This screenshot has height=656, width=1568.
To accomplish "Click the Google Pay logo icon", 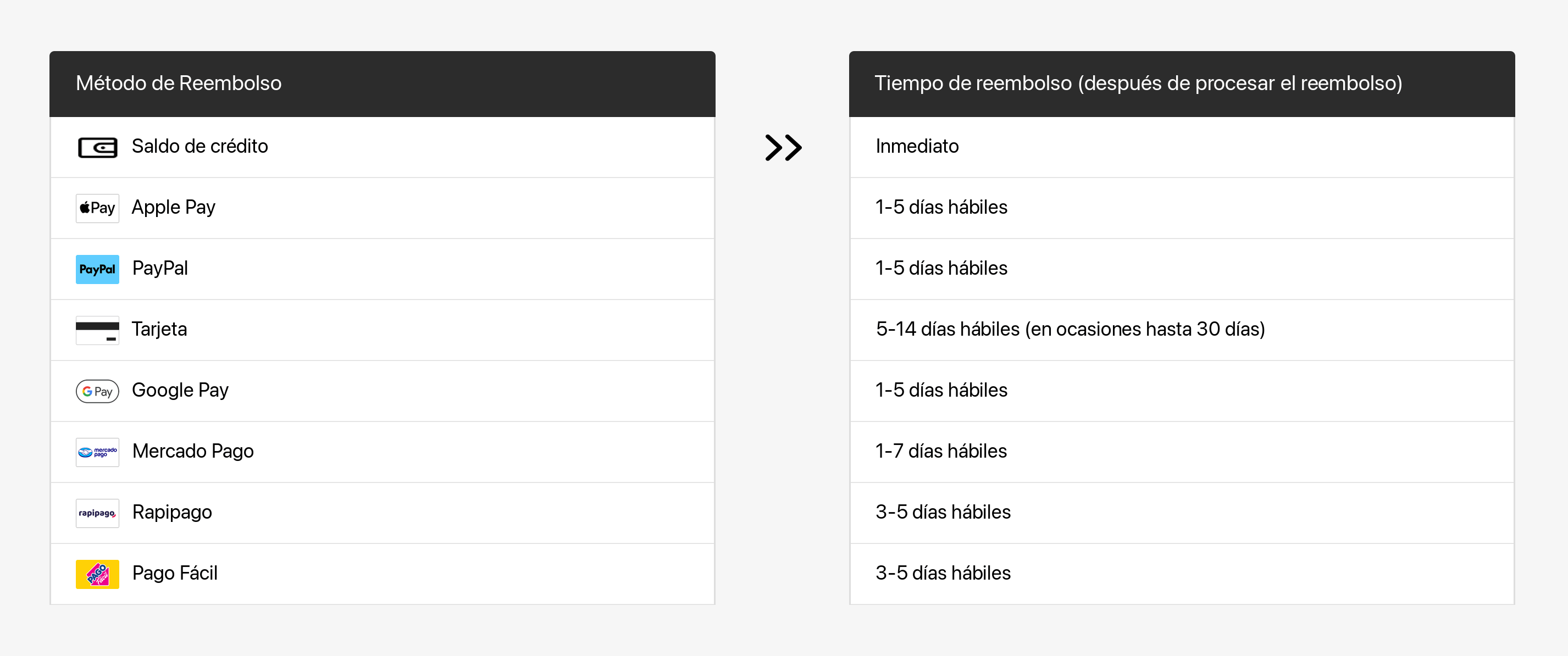I will point(97,391).
